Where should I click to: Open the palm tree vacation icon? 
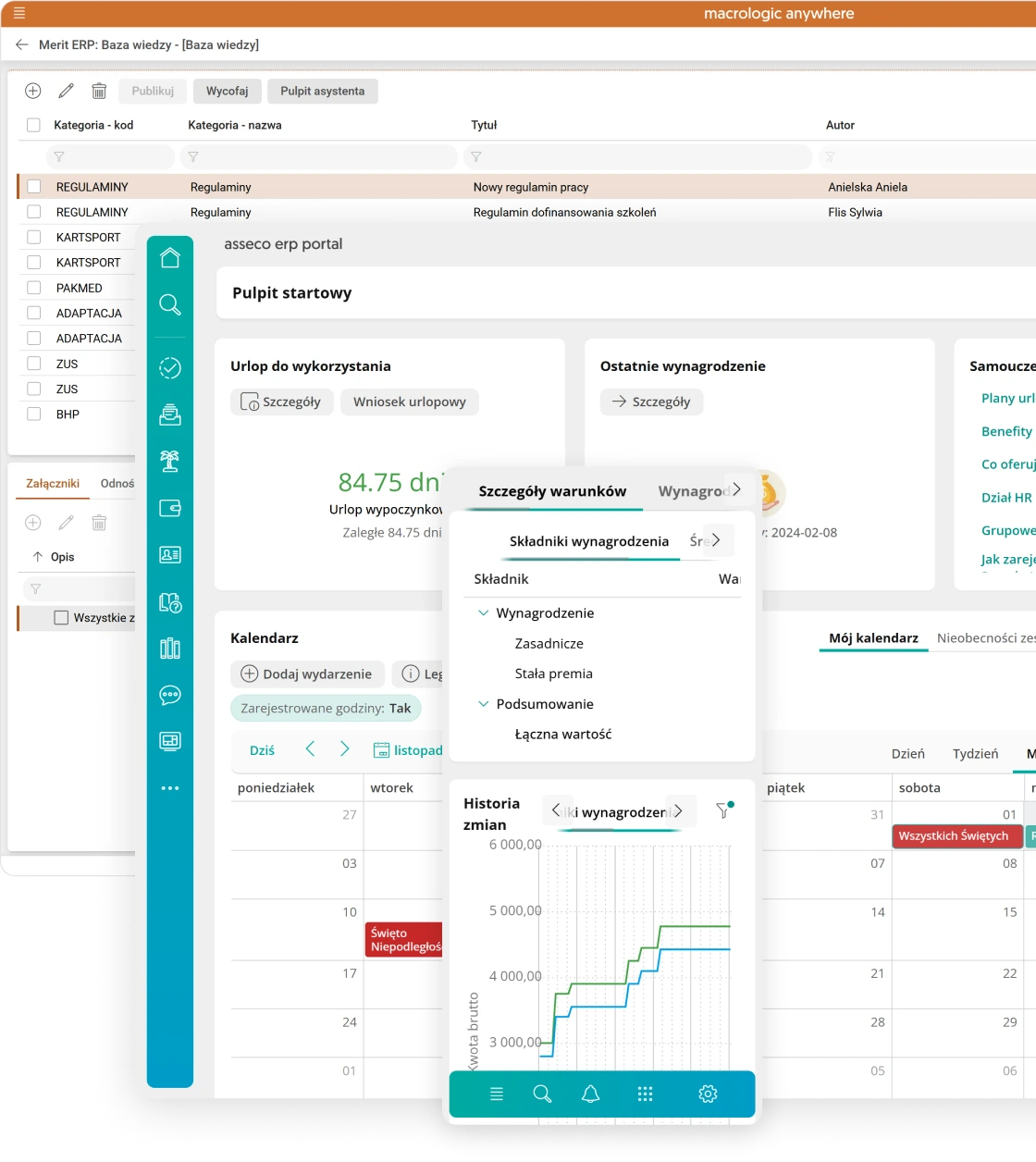coord(170,461)
